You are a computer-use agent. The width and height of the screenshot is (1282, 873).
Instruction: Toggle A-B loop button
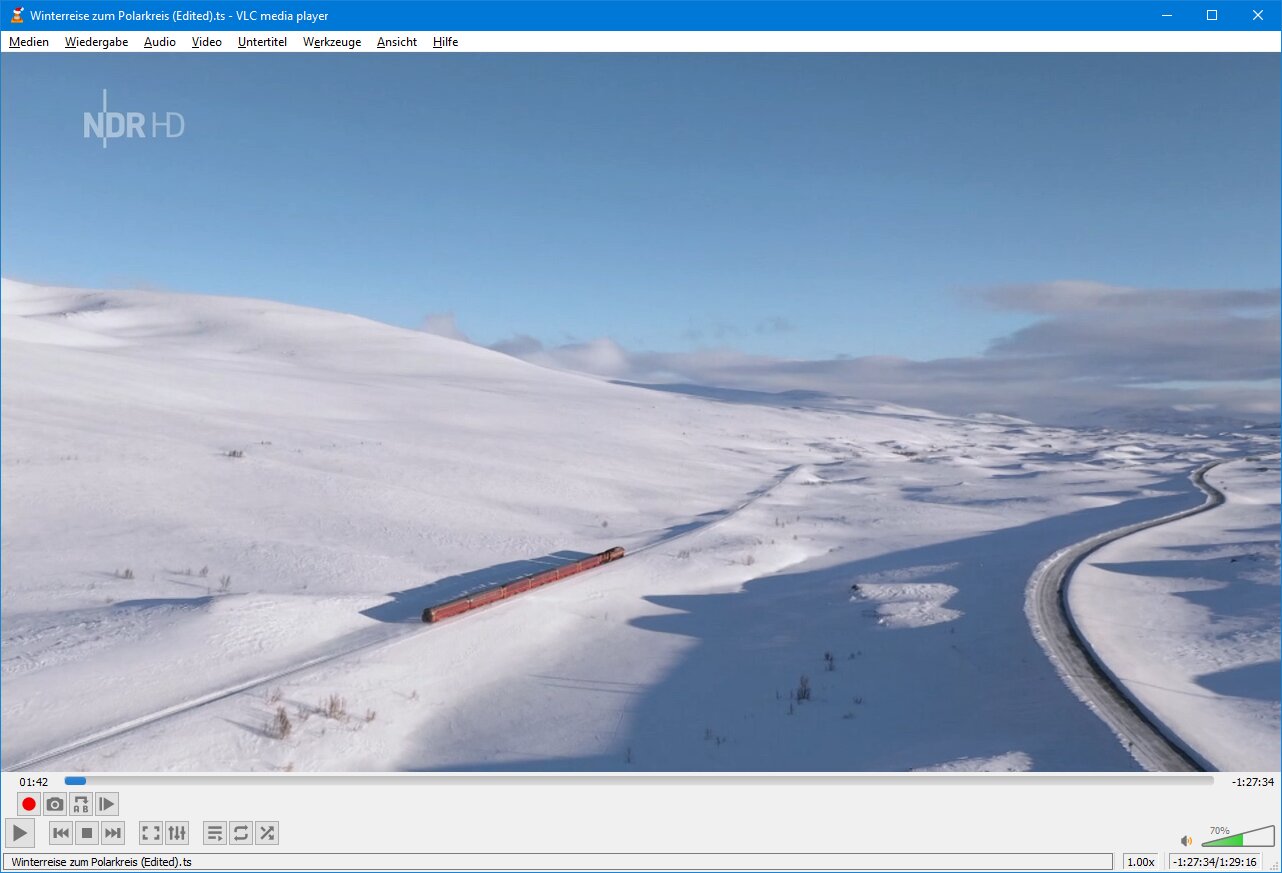click(81, 804)
